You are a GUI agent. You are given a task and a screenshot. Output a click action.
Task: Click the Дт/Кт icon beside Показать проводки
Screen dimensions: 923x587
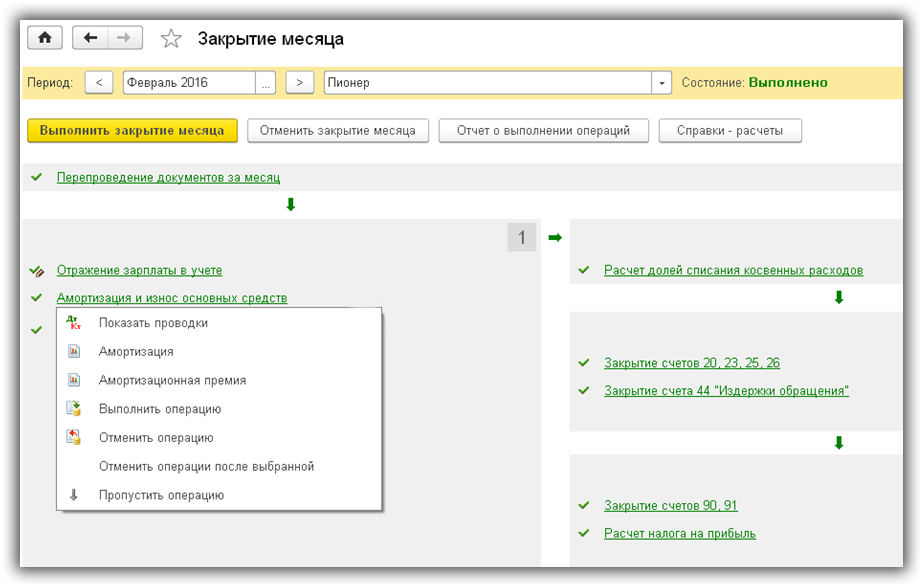(73, 323)
